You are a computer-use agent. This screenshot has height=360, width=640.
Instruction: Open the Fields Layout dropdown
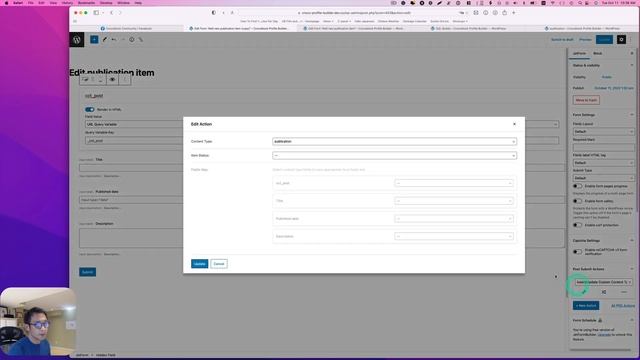pos(603,131)
